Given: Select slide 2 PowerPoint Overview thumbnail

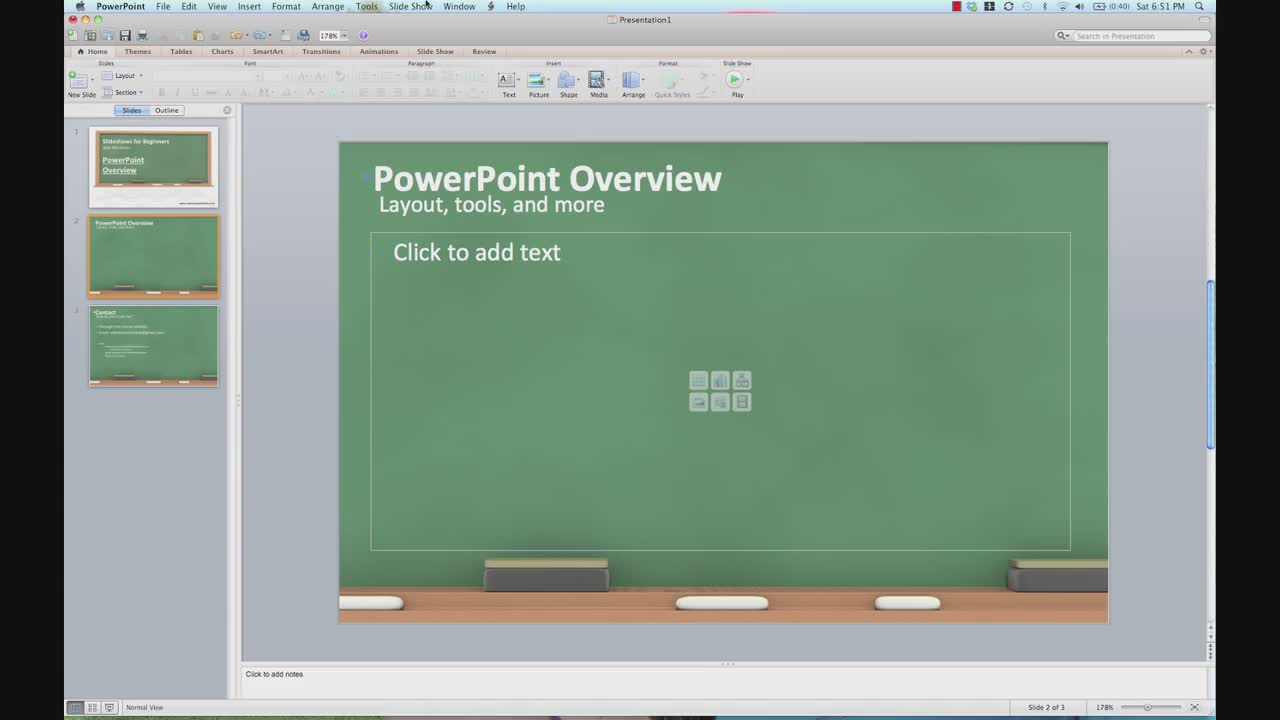Looking at the screenshot, I should click(x=153, y=257).
